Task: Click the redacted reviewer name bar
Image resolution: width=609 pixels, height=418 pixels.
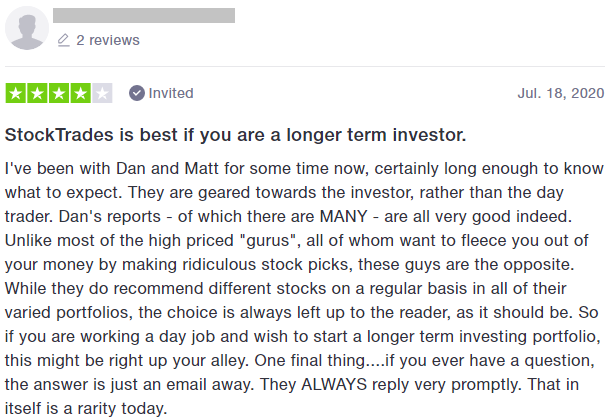Action: (145, 15)
